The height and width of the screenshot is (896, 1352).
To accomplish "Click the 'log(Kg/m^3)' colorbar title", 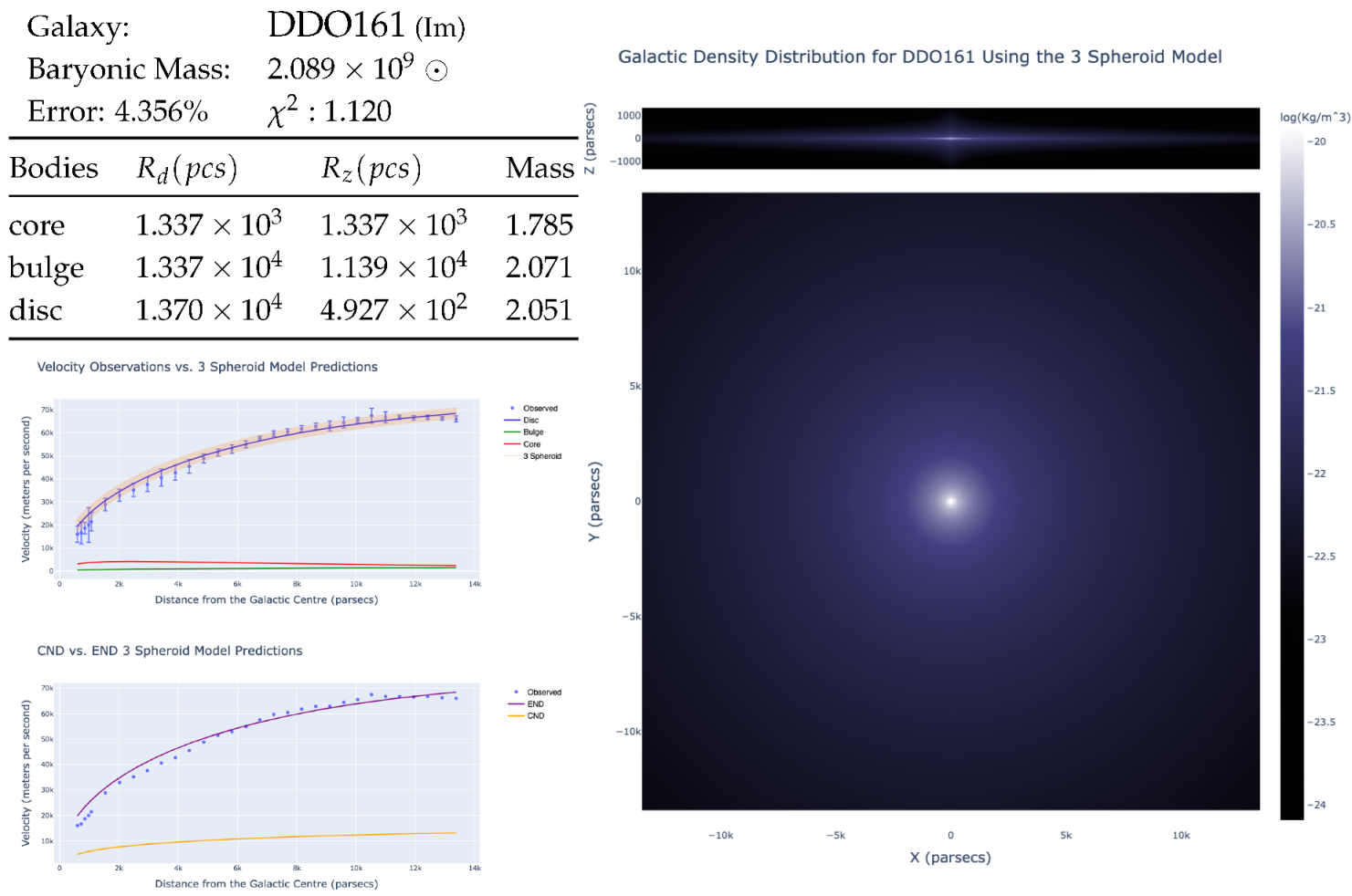I will 1315,117.
